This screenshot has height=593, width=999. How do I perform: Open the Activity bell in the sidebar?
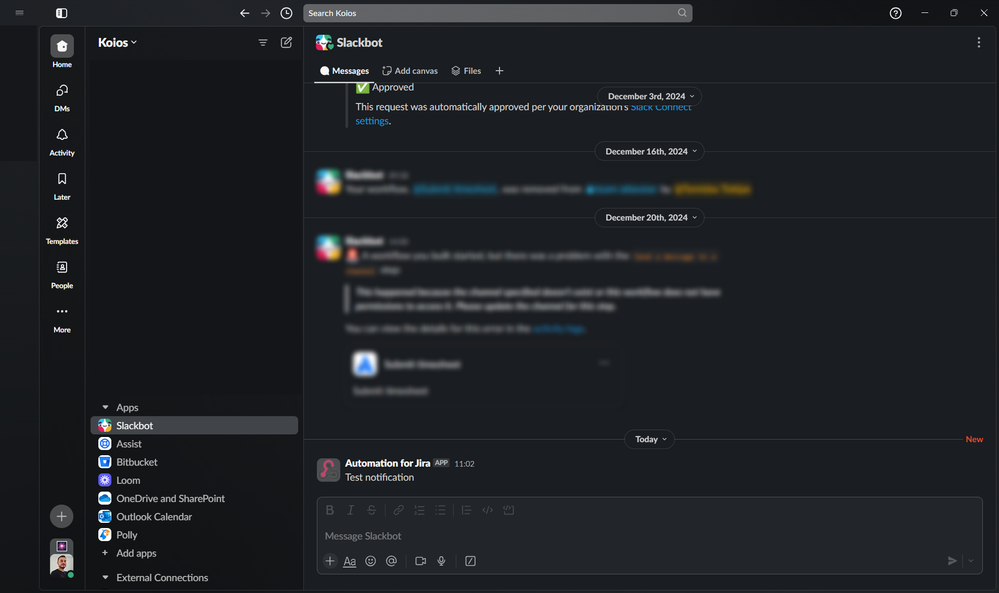(x=62, y=141)
